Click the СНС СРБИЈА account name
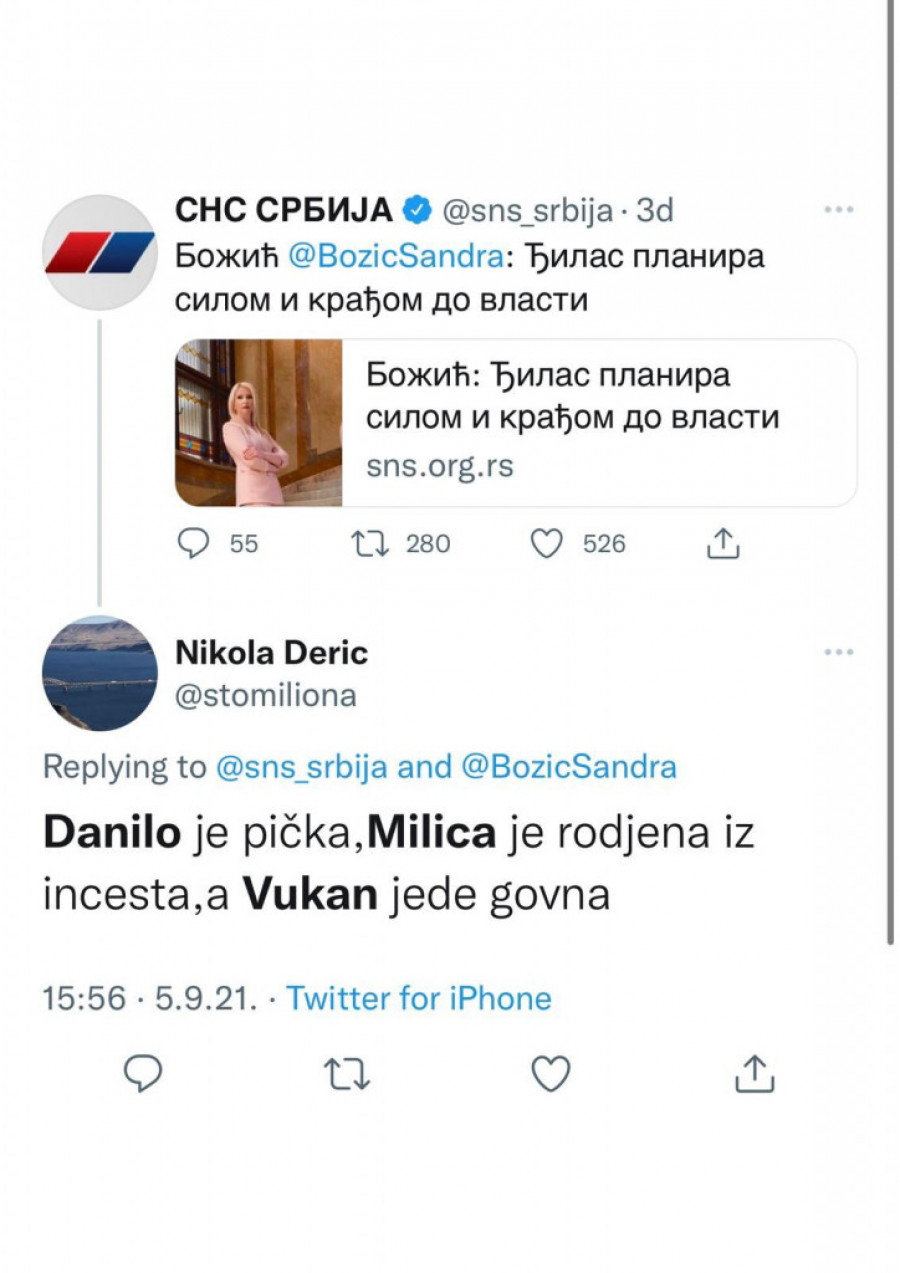Screen dimensions: 900x1273 [x=284, y=210]
